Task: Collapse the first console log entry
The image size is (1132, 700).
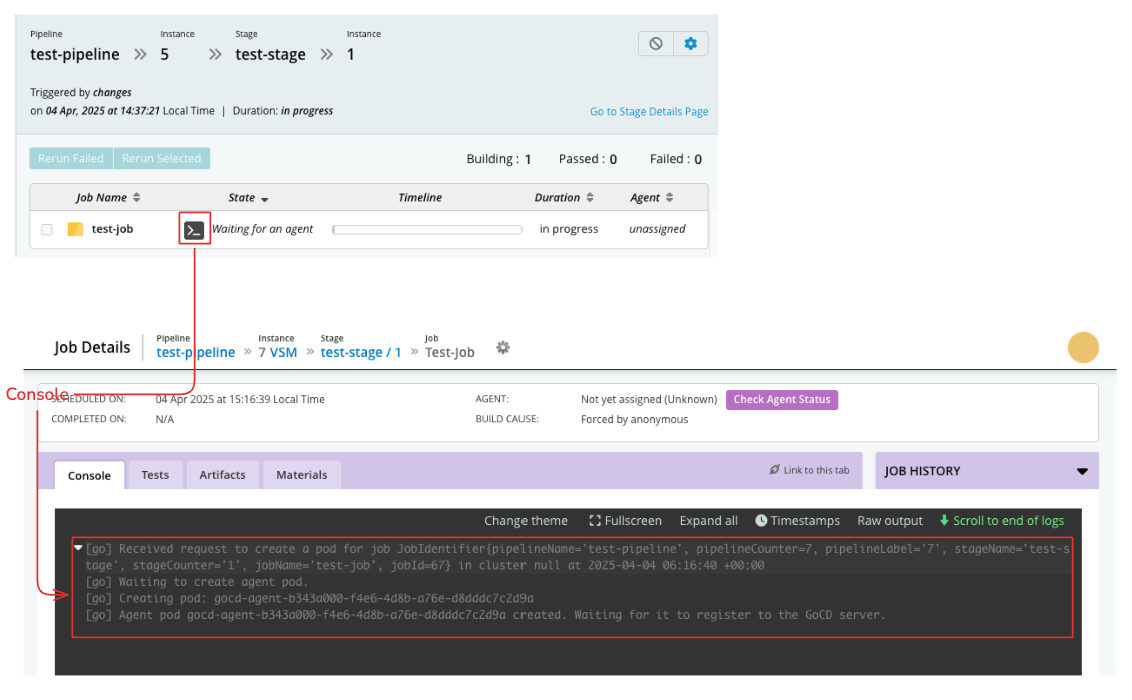Action: tap(78, 548)
